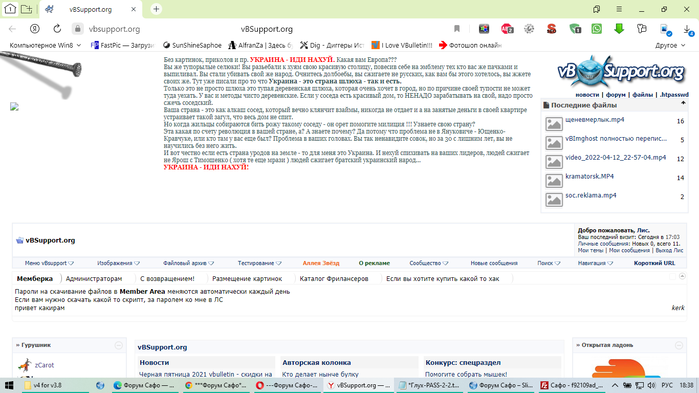Open browser bookmarks panel icon
The width and height of the screenshot is (699, 393).
pos(596,9)
